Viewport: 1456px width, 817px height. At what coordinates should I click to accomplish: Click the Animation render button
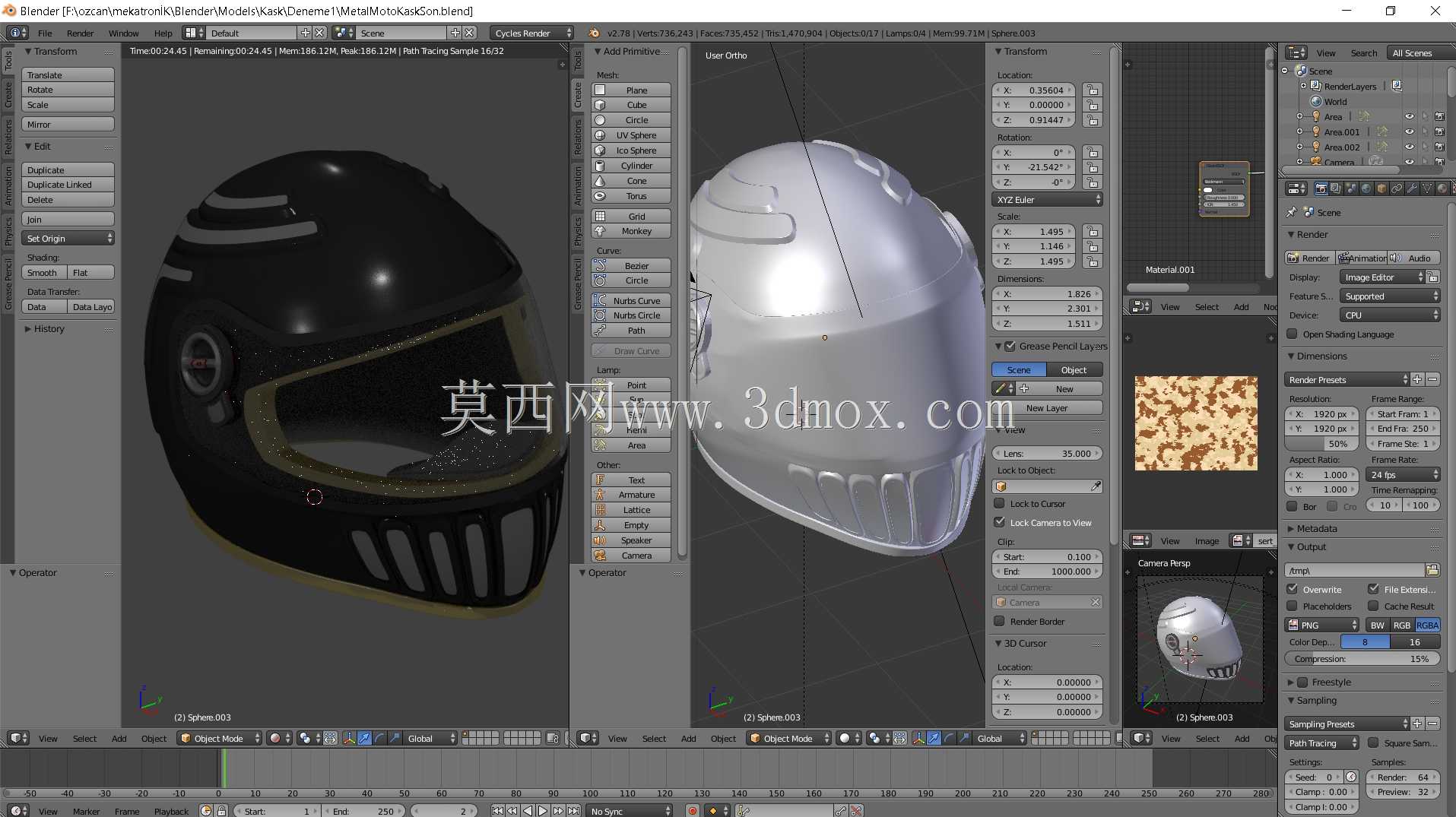pyautogui.click(x=1362, y=258)
